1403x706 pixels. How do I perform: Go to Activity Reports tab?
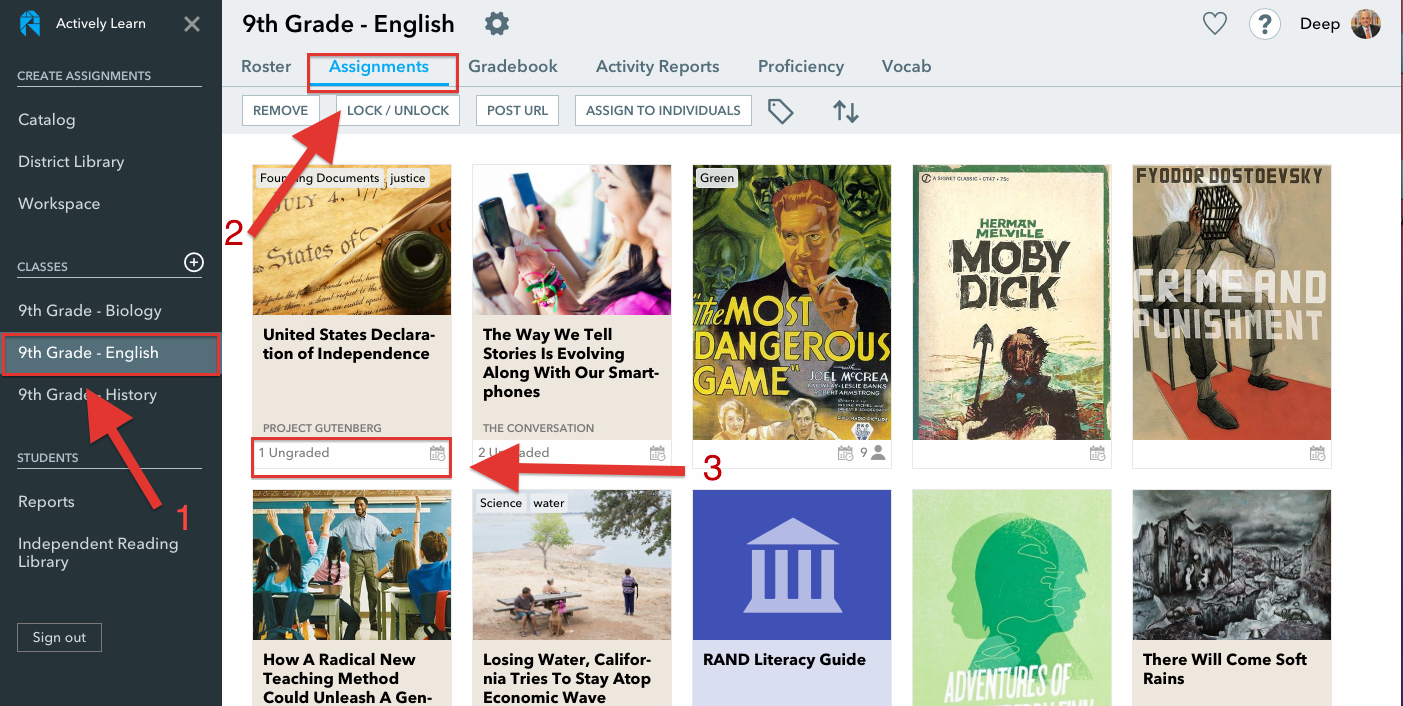click(658, 67)
